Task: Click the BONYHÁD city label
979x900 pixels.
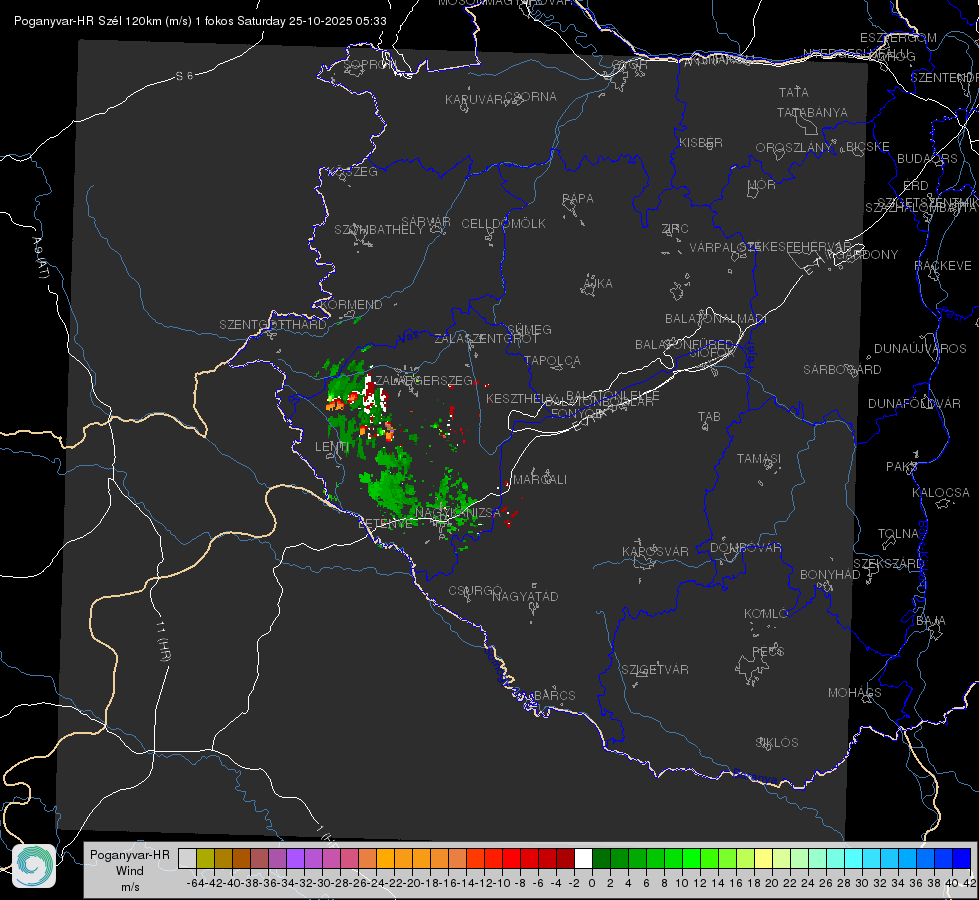Action: click(x=830, y=575)
